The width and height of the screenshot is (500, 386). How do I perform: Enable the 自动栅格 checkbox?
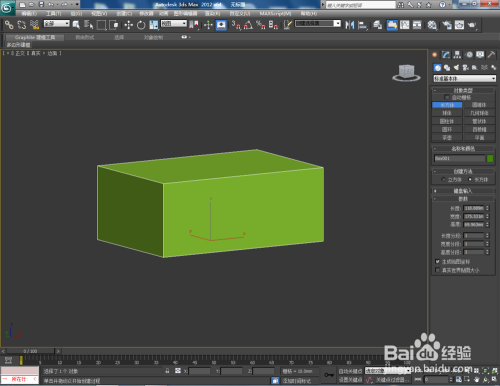tap(447, 97)
